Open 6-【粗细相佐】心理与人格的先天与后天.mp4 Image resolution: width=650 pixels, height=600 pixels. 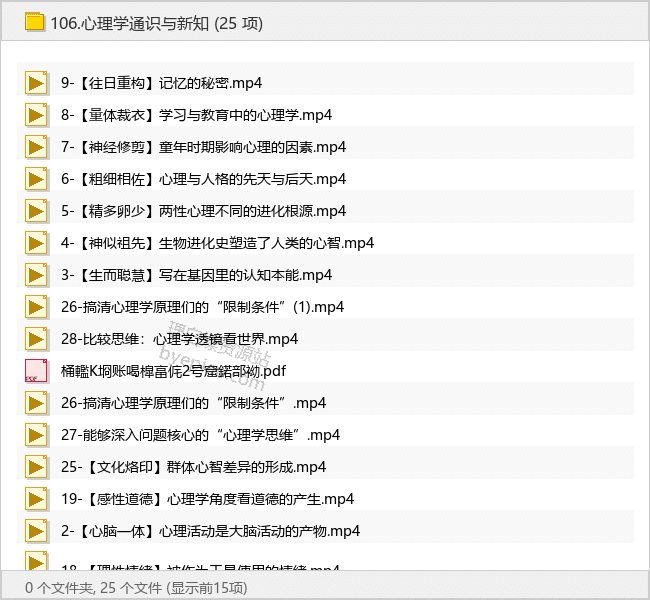(204, 179)
